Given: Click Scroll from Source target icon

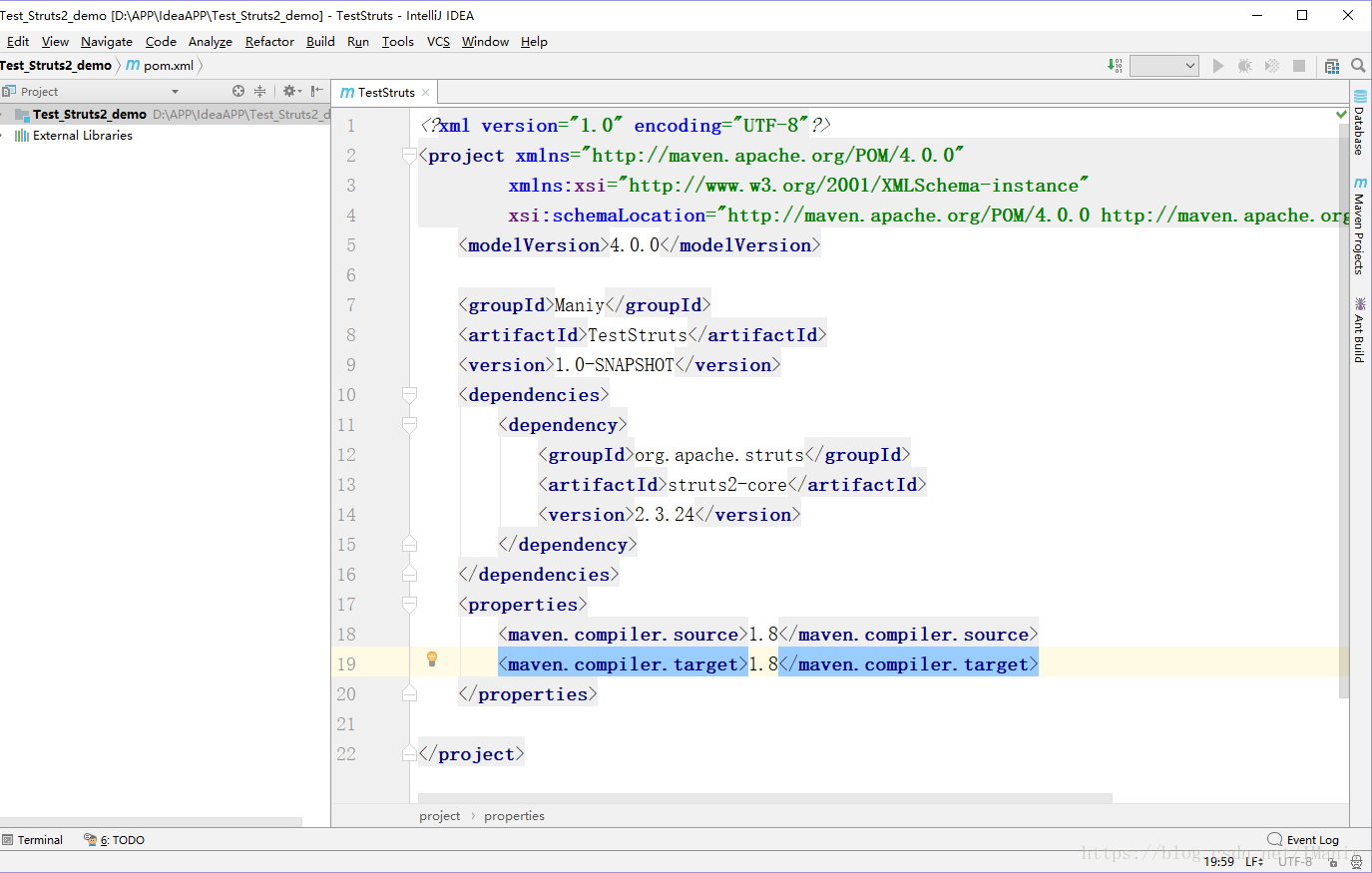Looking at the screenshot, I should tap(238, 91).
